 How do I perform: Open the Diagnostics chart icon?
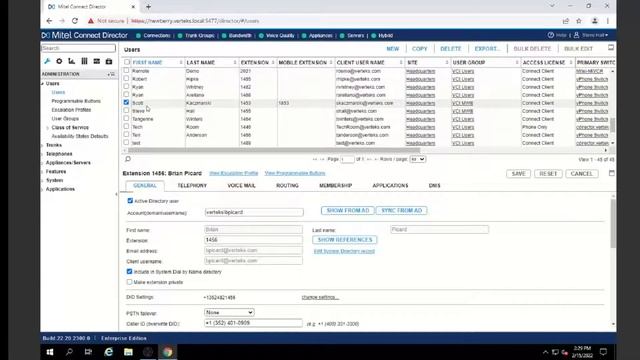pyautogui.click(x=71, y=61)
